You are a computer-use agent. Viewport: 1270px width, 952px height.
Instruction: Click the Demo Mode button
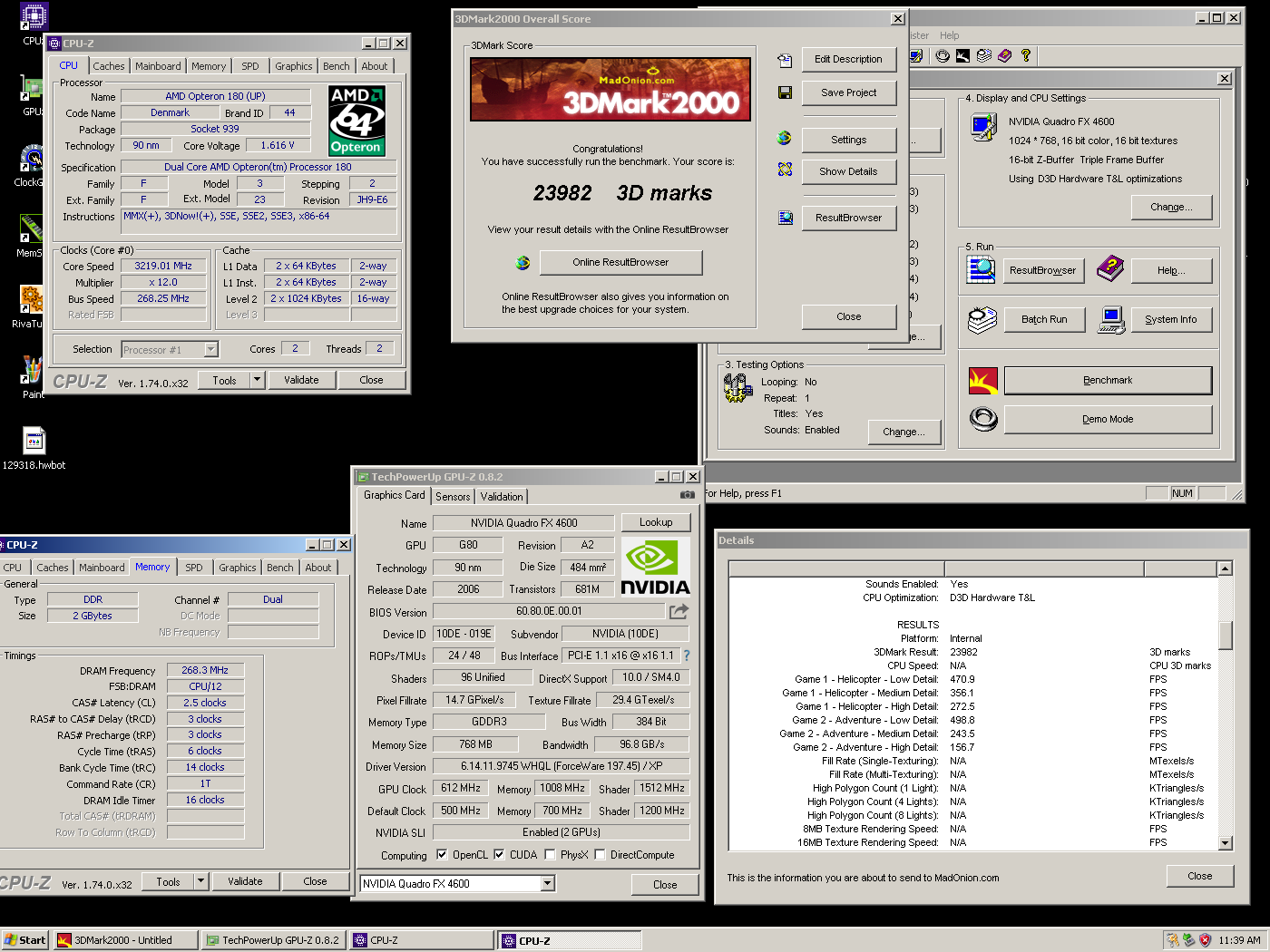click(x=1108, y=419)
